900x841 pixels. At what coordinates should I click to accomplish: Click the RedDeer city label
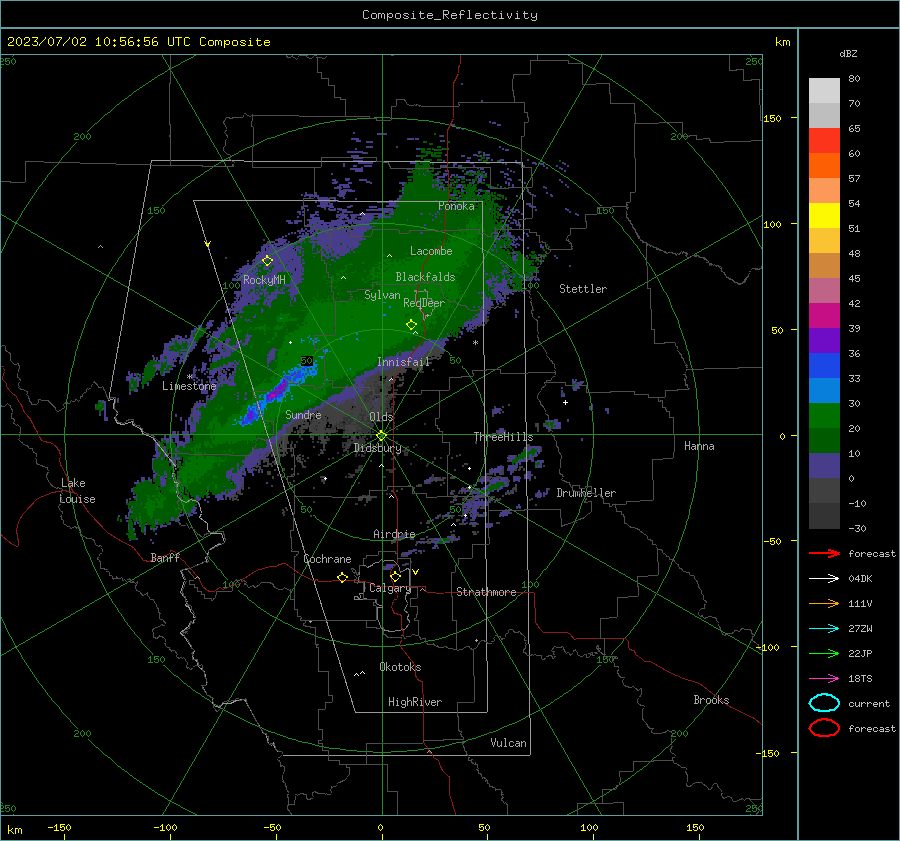424,303
